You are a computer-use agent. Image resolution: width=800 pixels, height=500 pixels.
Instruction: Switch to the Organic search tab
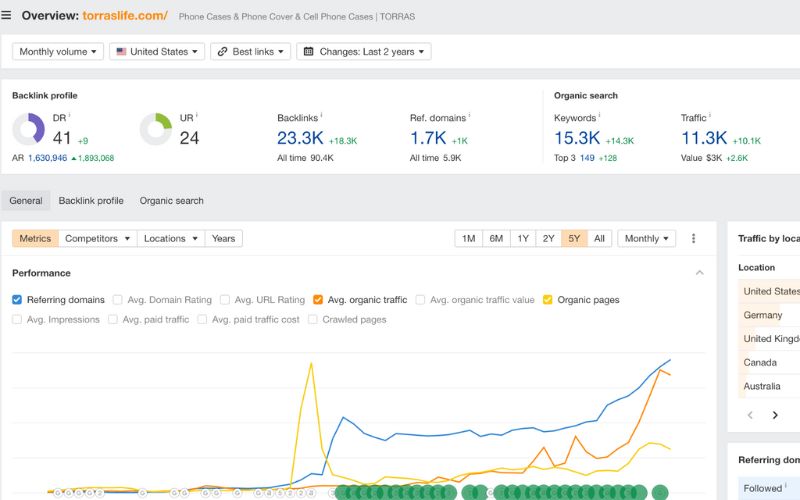[x=171, y=201]
